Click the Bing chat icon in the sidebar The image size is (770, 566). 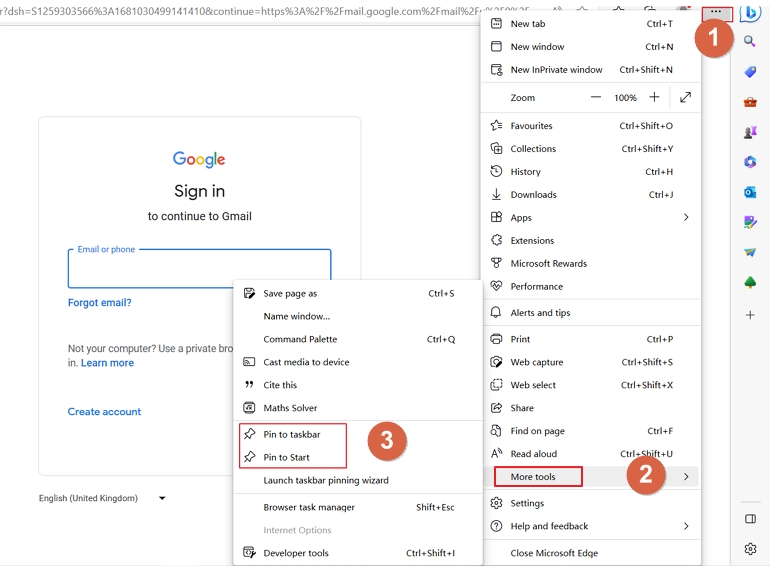(750, 12)
